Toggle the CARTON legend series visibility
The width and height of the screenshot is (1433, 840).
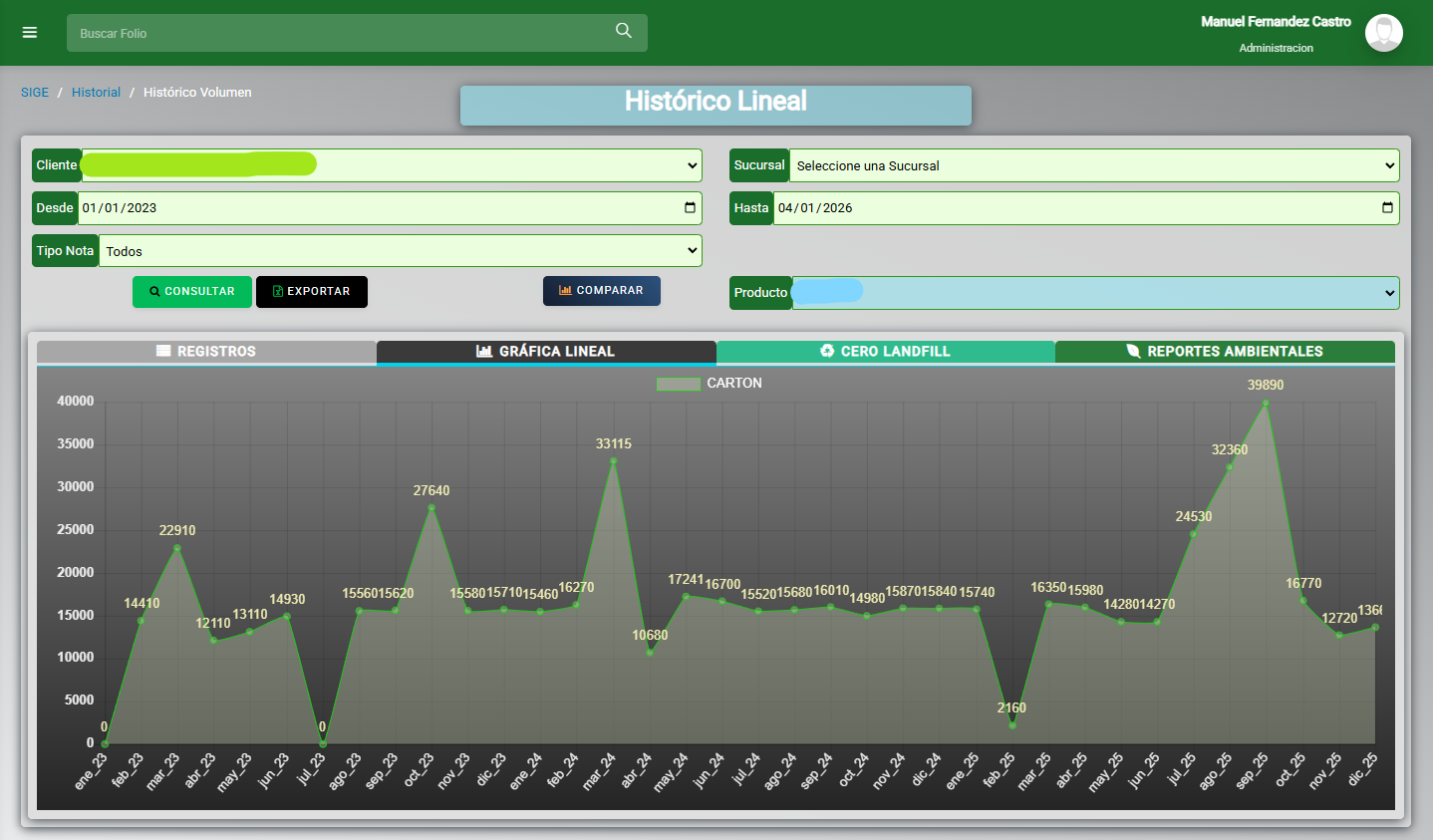(679, 384)
